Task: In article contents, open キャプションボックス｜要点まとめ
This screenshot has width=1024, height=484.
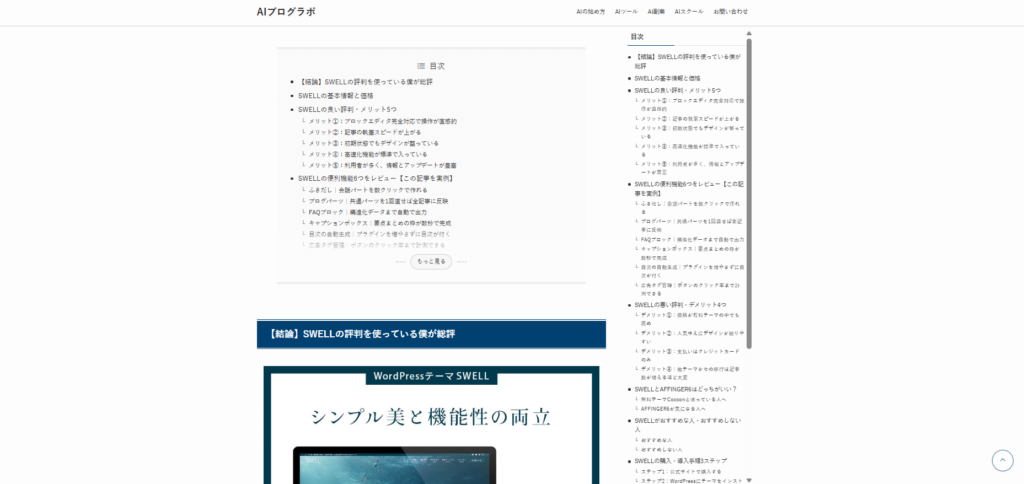Action: coord(380,223)
